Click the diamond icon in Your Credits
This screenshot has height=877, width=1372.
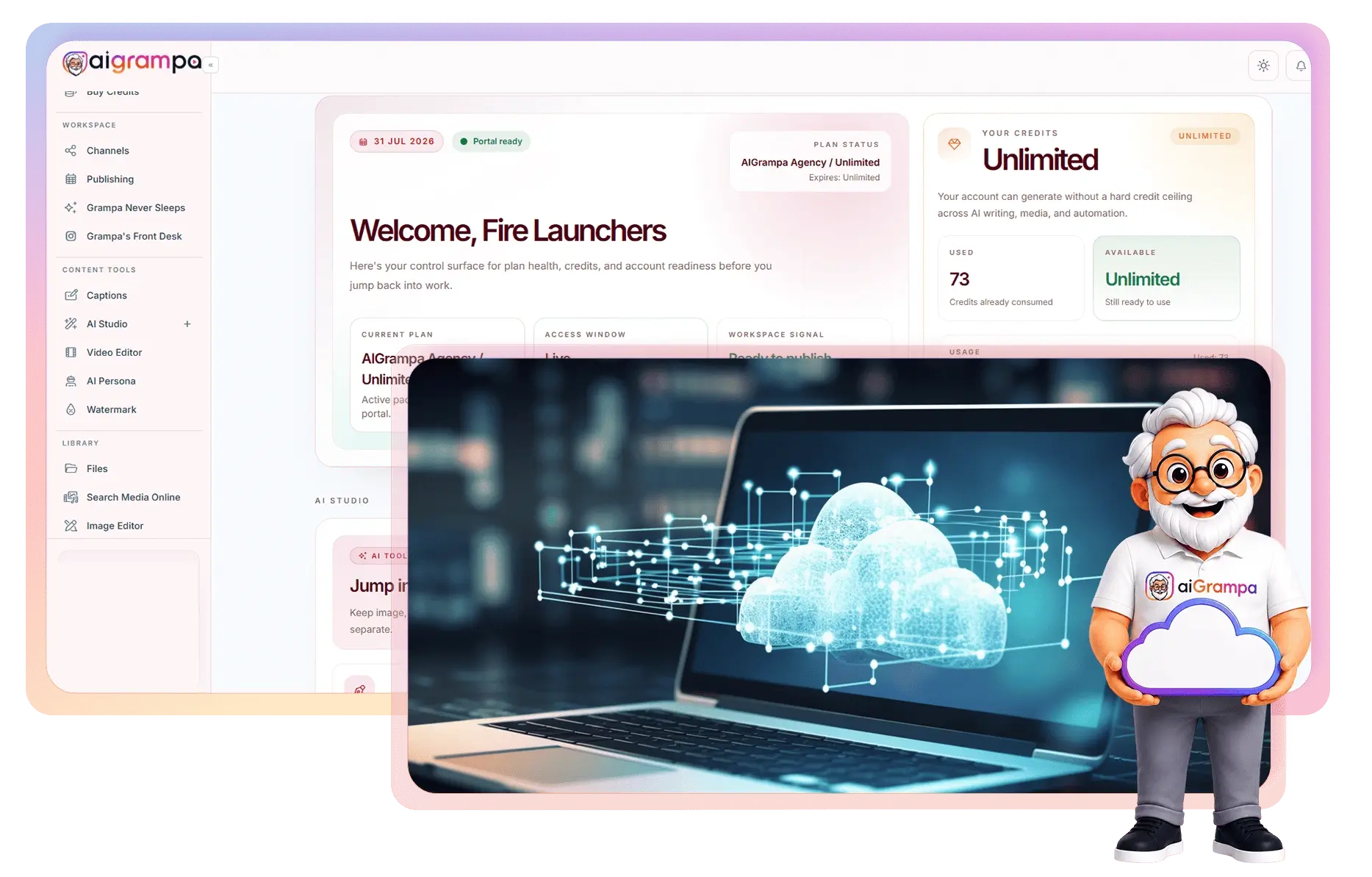click(954, 144)
